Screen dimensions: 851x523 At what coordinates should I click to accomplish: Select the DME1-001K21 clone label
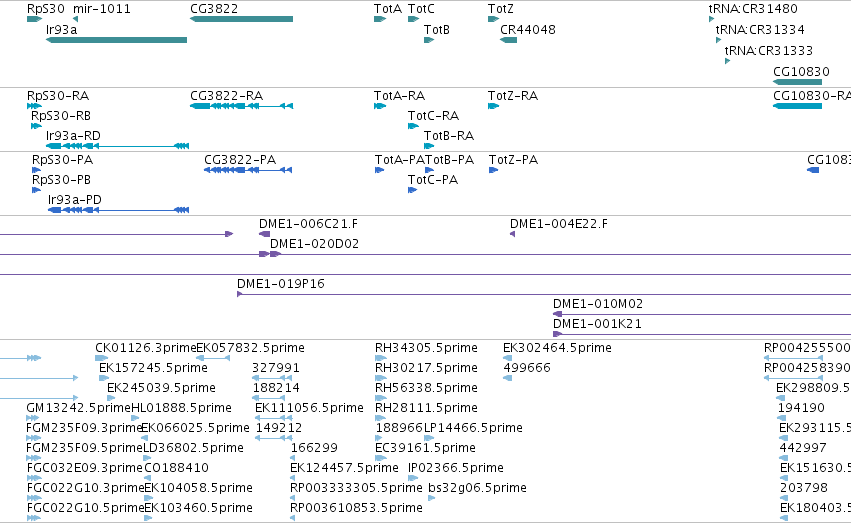click(597, 324)
